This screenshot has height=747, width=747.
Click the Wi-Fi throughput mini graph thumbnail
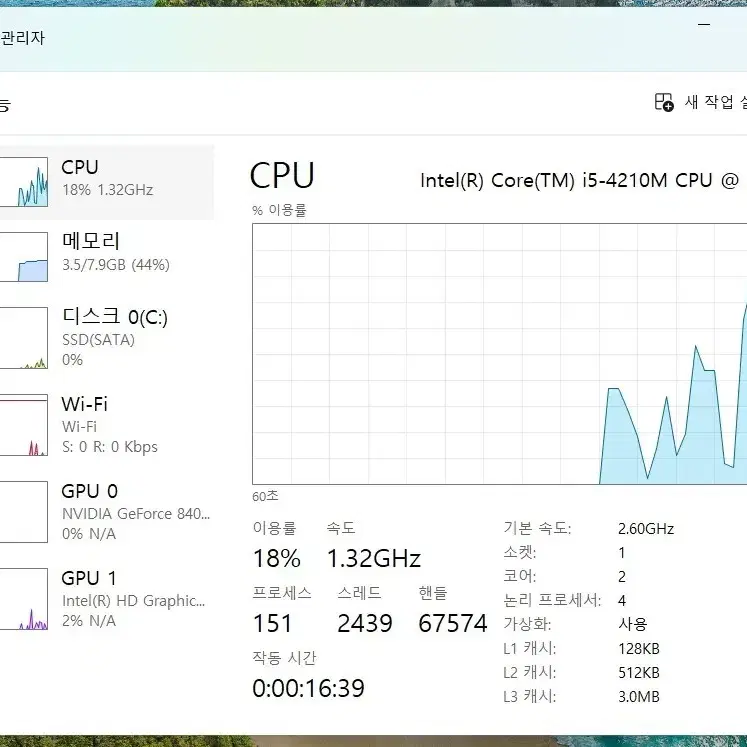click(x=23, y=425)
